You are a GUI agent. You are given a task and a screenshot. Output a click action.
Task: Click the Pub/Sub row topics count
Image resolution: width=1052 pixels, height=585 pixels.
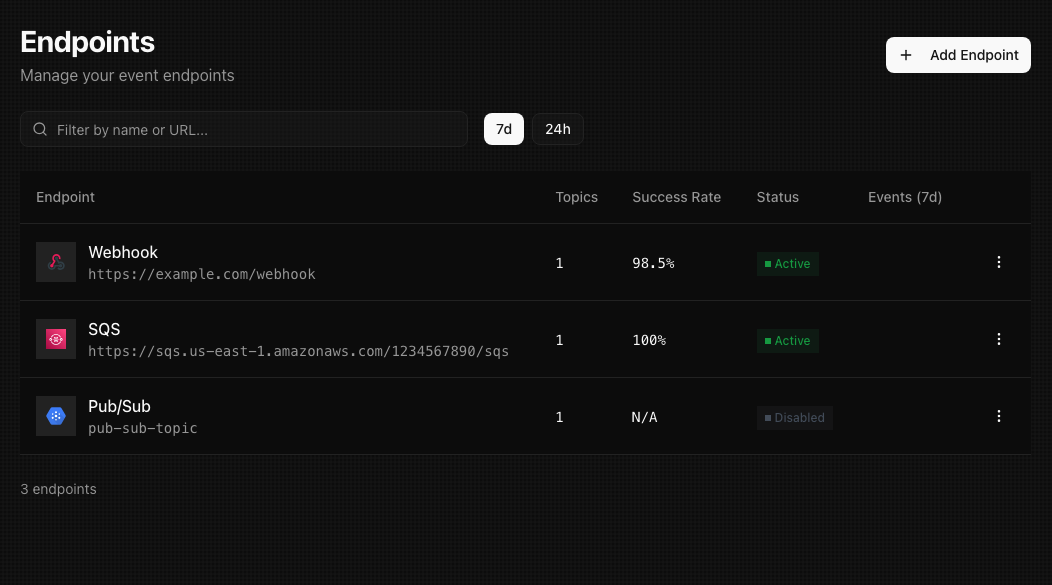point(560,418)
